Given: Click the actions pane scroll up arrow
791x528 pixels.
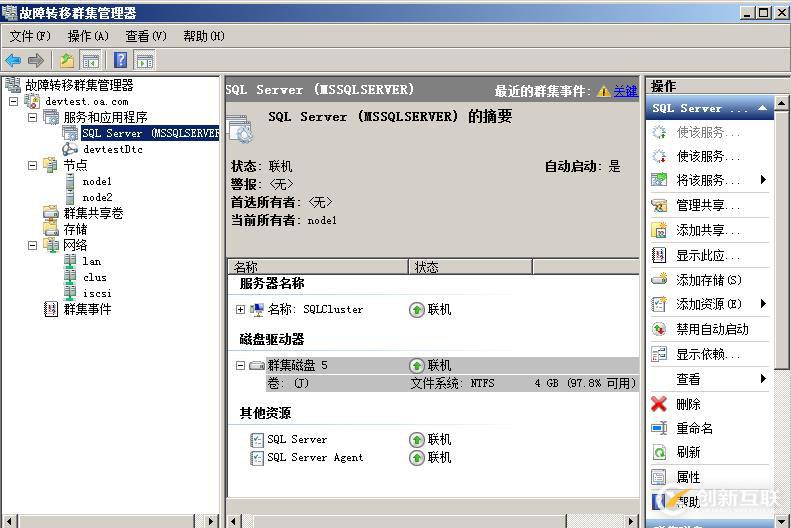Looking at the screenshot, I should 781,104.
